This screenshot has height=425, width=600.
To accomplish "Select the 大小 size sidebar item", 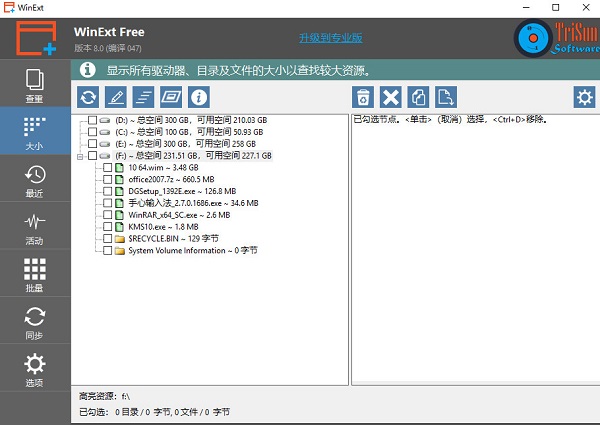I will [35, 131].
